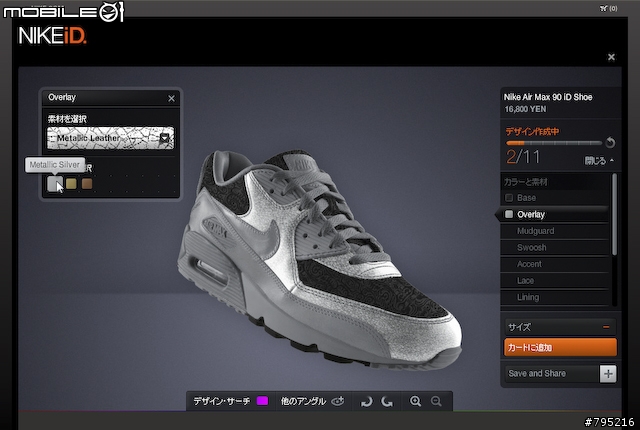This screenshot has width=640, height=430.
Task: Click the purple design search color box
Action: 262,401
